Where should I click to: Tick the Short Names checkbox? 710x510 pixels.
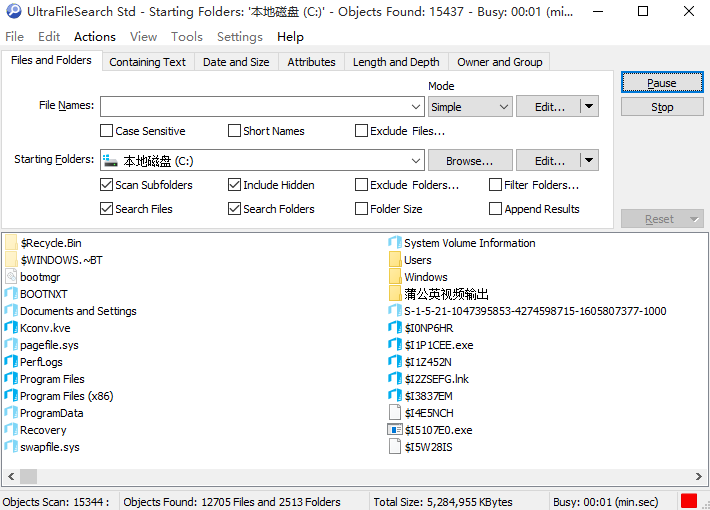(x=234, y=131)
